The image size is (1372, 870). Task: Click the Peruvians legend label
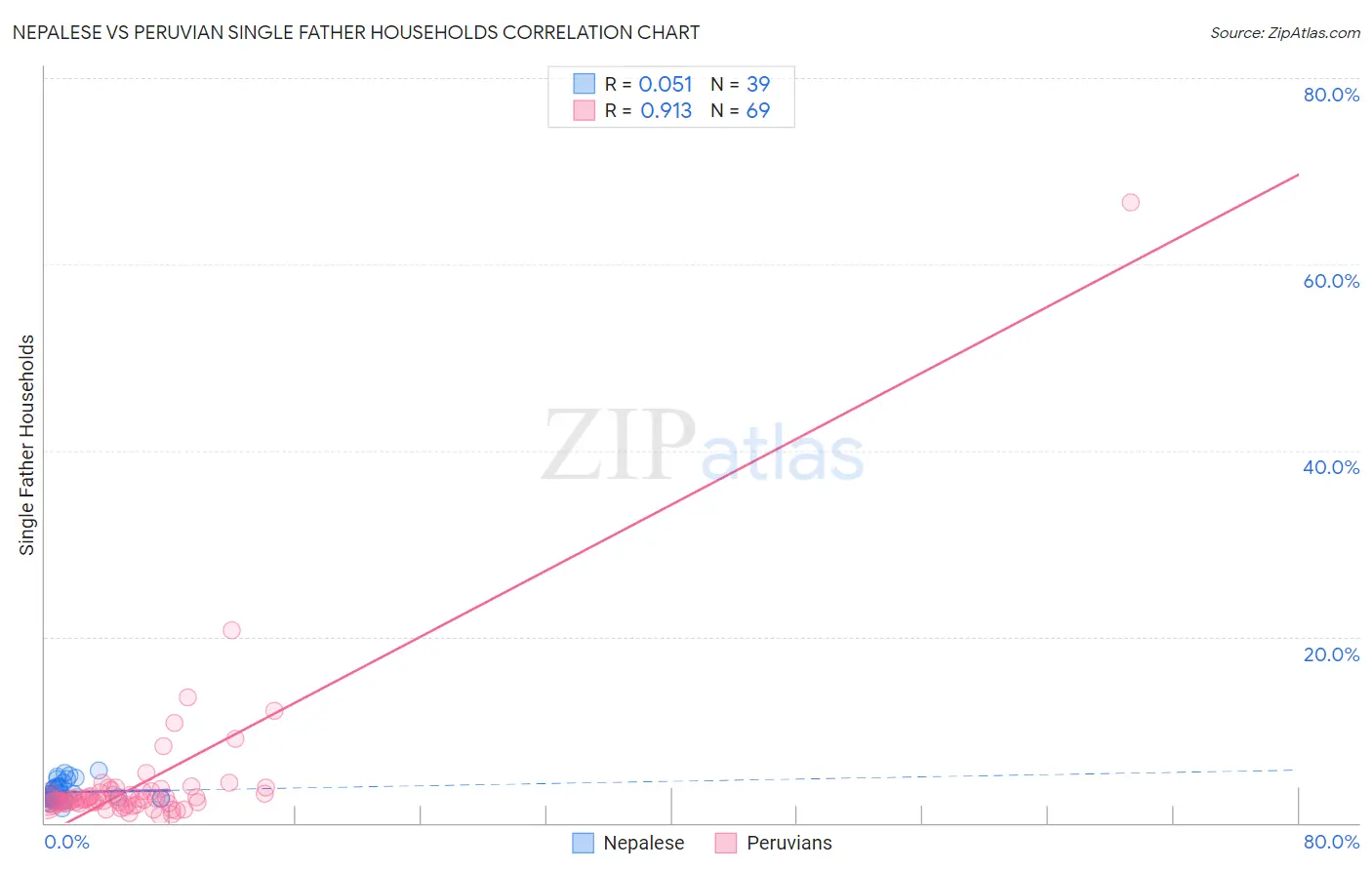point(789,843)
